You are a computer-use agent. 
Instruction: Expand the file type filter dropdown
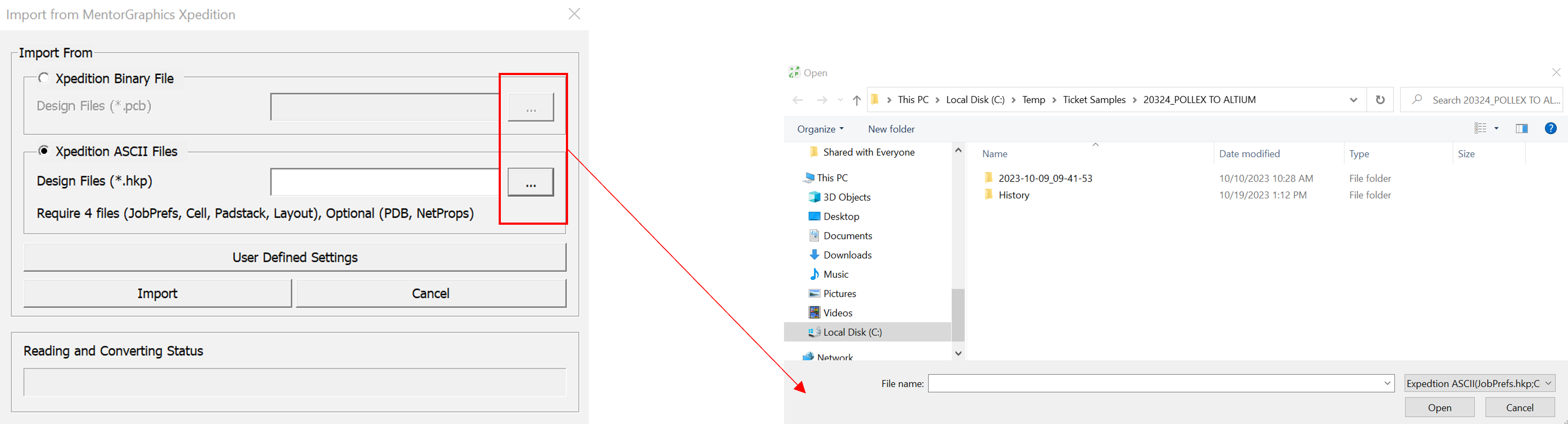pyautogui.click(x=1549, y=383)
